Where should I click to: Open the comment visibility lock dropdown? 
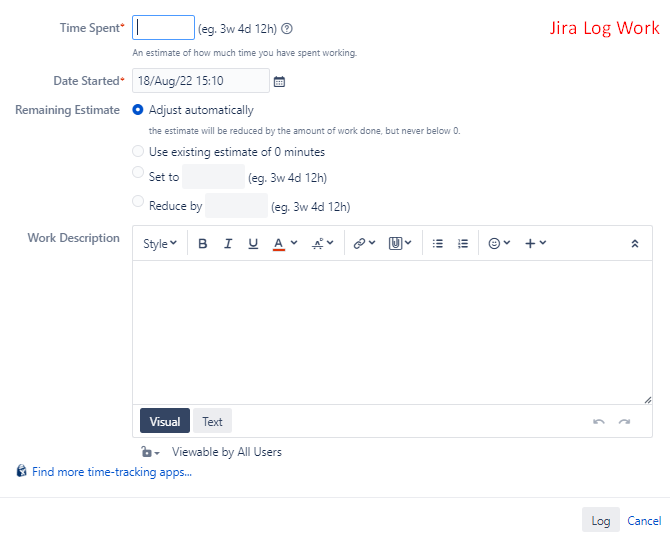(x=150, y=452)
